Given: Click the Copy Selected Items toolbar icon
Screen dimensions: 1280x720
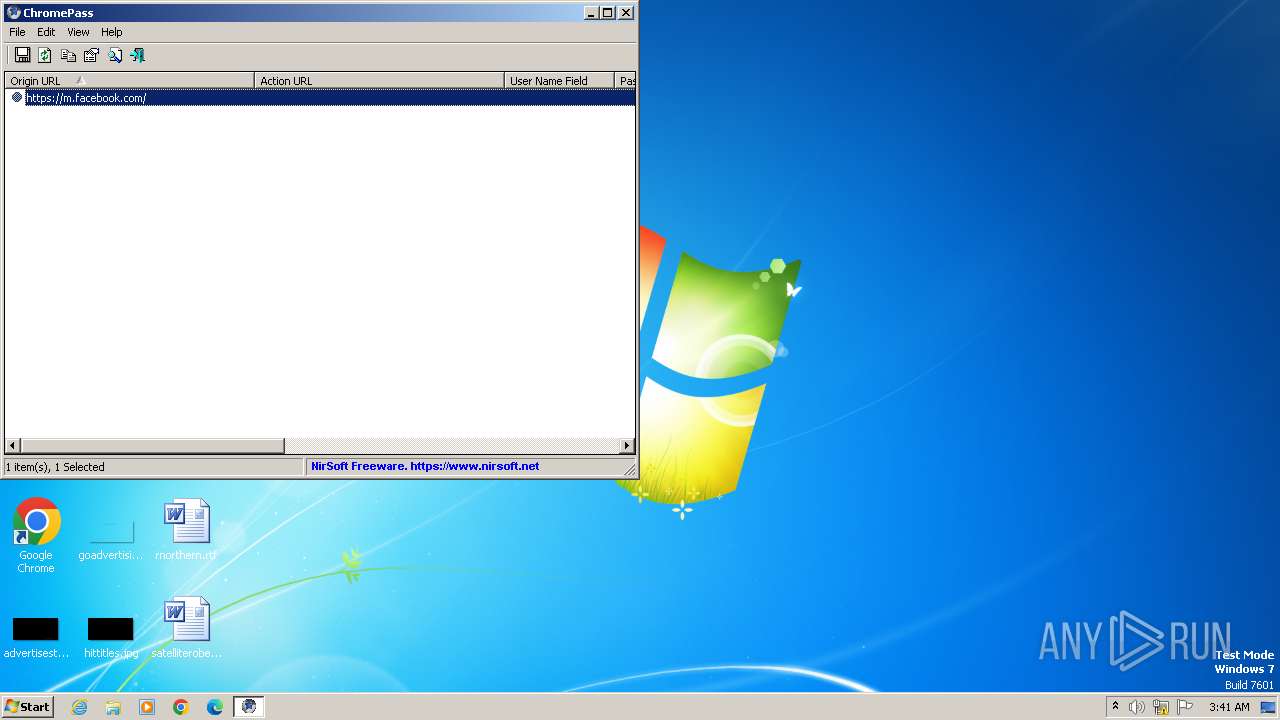Looking at the screenshot, I should coord(68,55).
